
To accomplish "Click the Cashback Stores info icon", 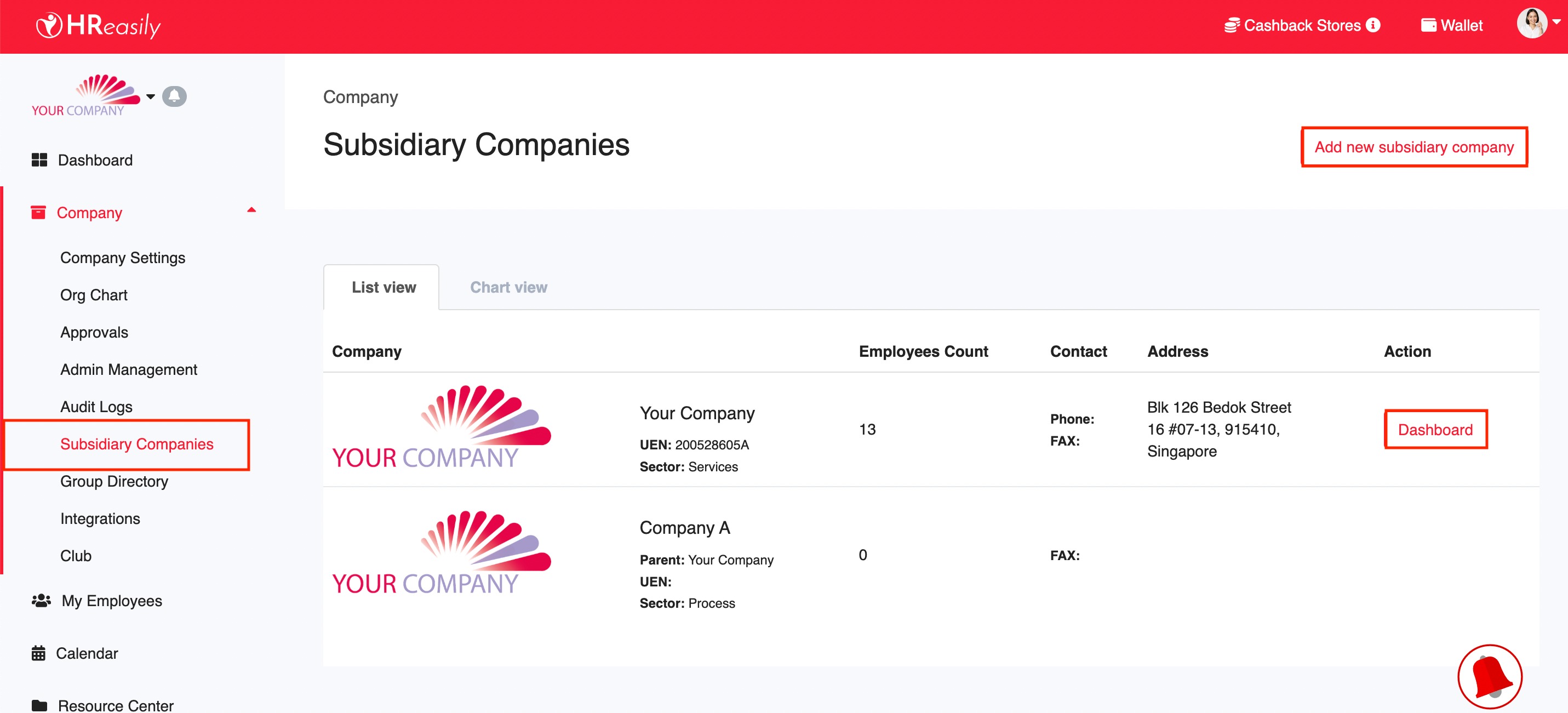I will [x=1373, y=25].
